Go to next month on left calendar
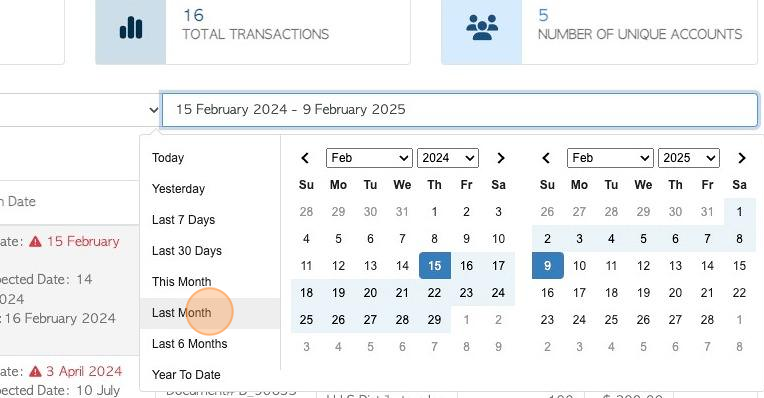Screen dimensions: 764x398 point(500,158)
